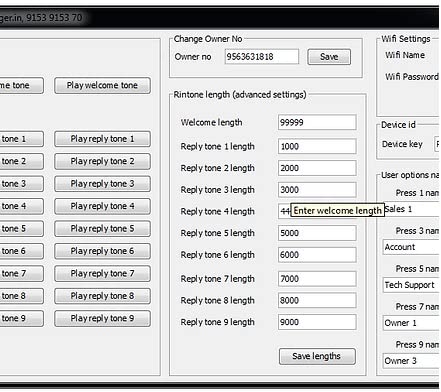This screenshot has width=441, height=392.
Task: Select Reply tone 2 length field
Action: (317, 168)
